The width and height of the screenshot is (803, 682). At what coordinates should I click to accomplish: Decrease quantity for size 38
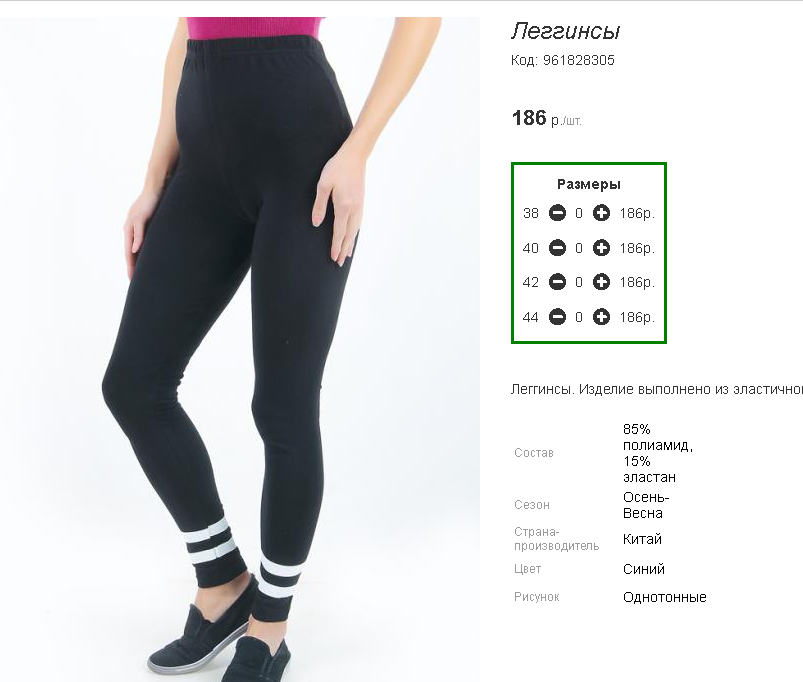coord(557,212)
